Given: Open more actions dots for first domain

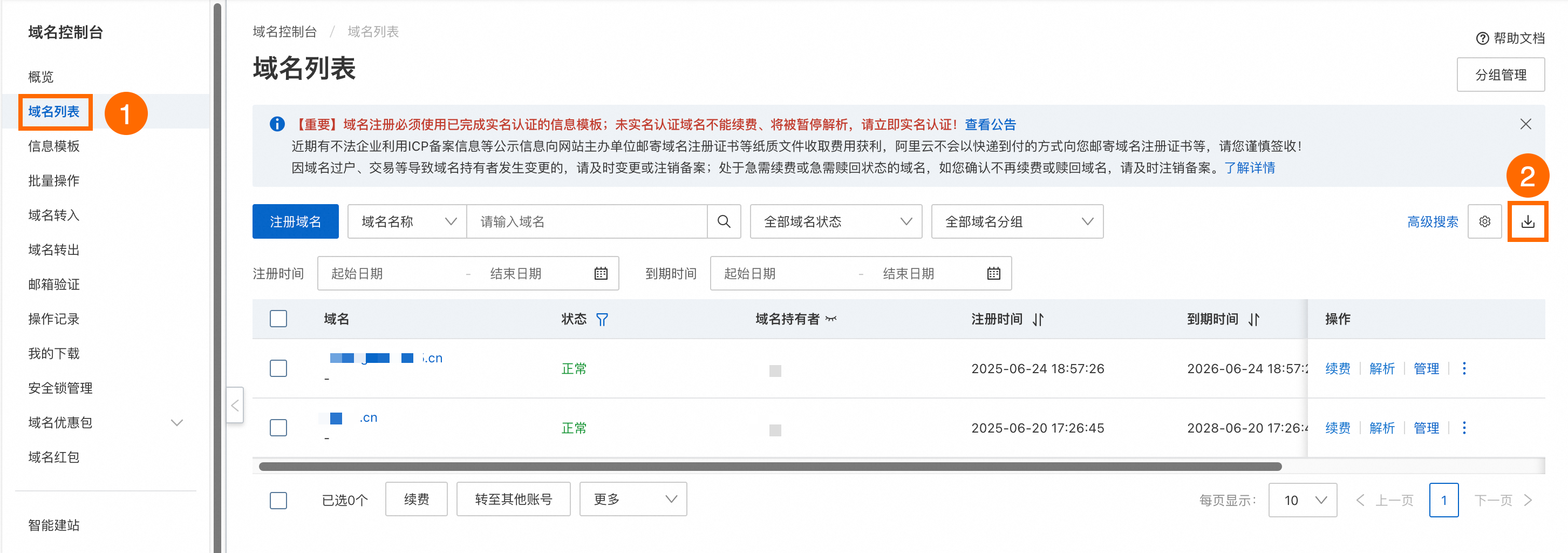Looking at the screenshot, I should point(1464,368).
